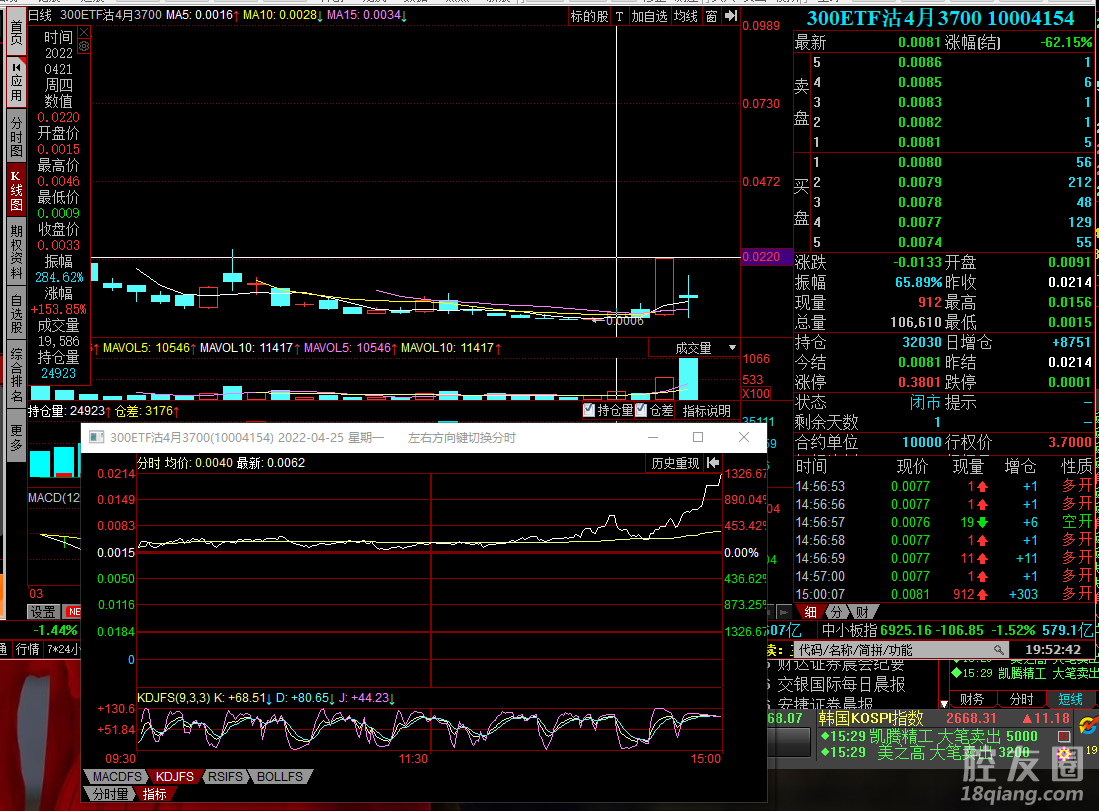
Task: Click the 窗 window icon in the chart toolbar
Action: point(711,16)
